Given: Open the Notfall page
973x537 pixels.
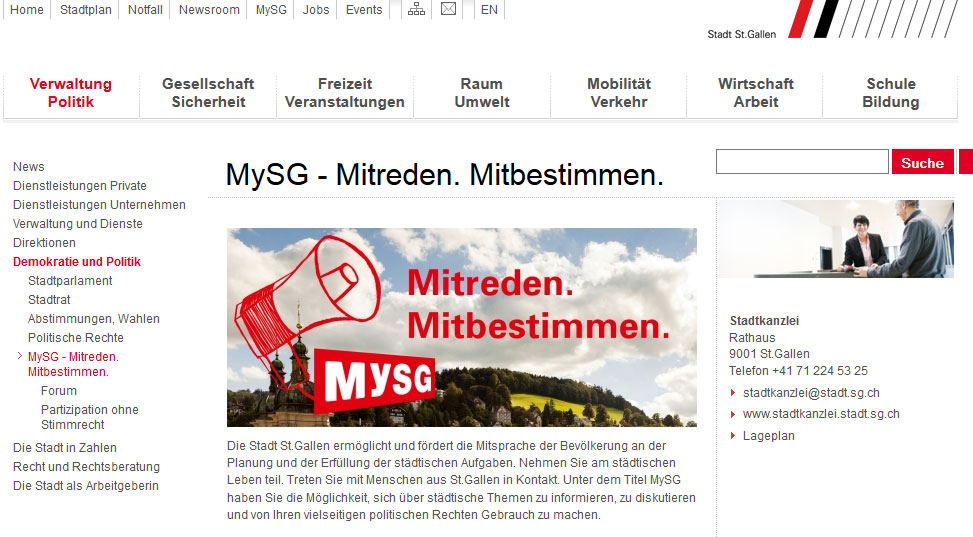Looking at the screenshot, I should tap(145, 10).
